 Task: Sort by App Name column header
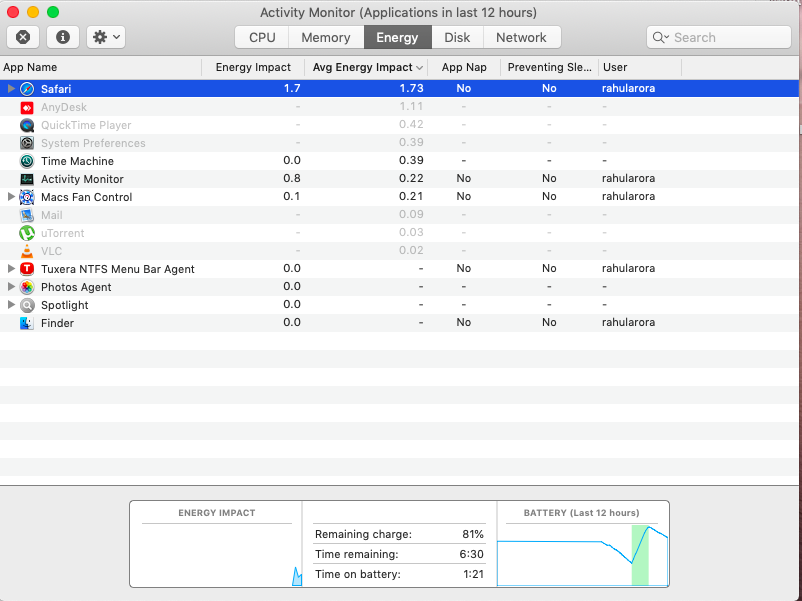(x=101, y=68)
